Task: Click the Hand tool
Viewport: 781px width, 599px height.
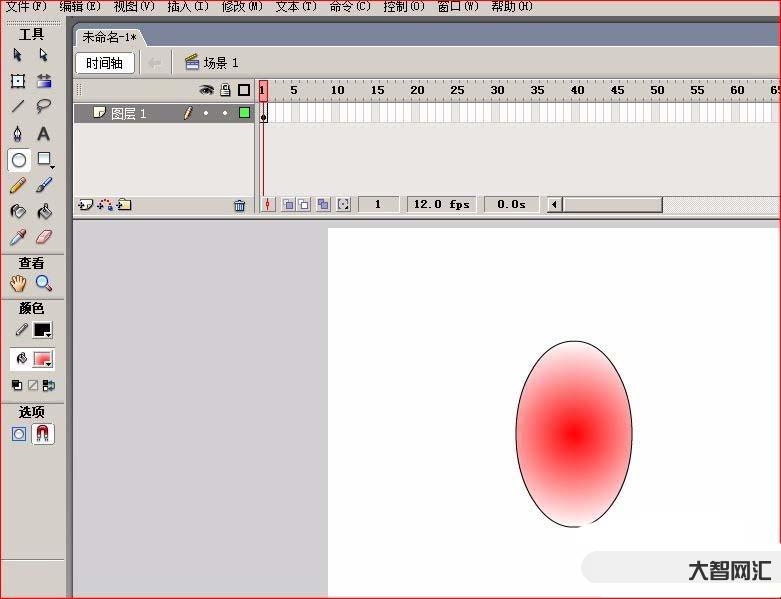Action: pos(18,283)
